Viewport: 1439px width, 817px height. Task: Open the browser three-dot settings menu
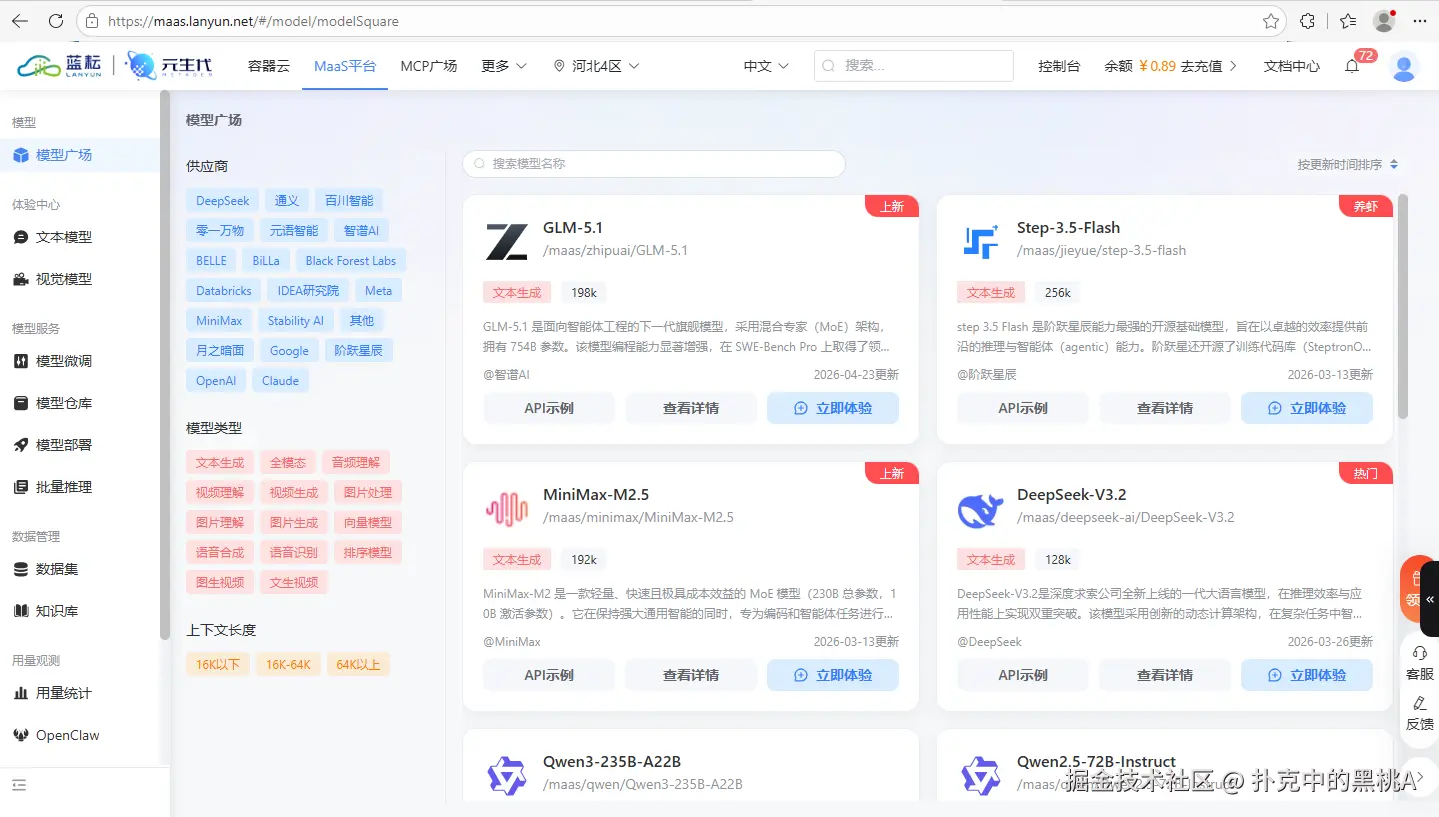tap(1420, 20)
